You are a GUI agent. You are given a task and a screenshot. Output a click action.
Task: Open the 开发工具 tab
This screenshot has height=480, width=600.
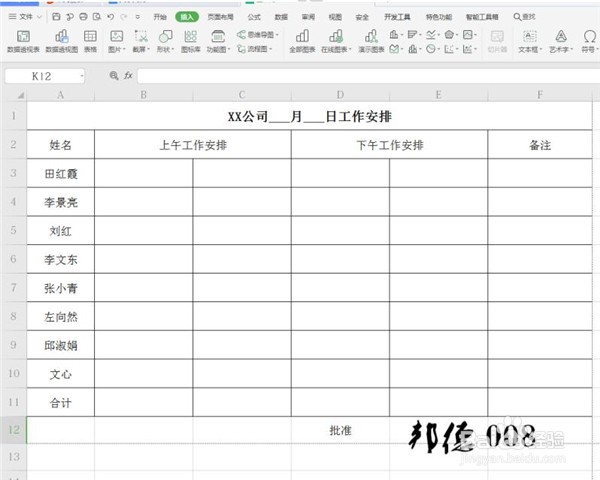(397, 17)
